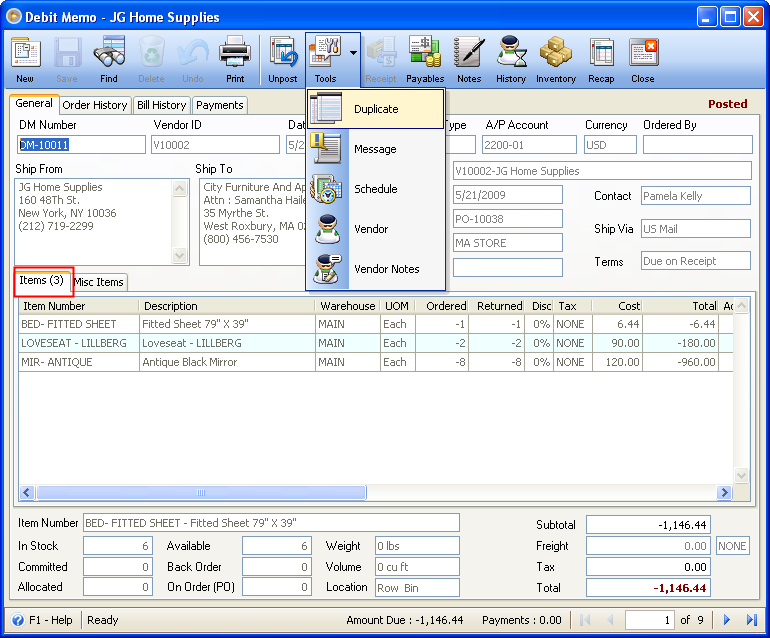
Task: Click the DM Number field
Action: coord(81,145)
